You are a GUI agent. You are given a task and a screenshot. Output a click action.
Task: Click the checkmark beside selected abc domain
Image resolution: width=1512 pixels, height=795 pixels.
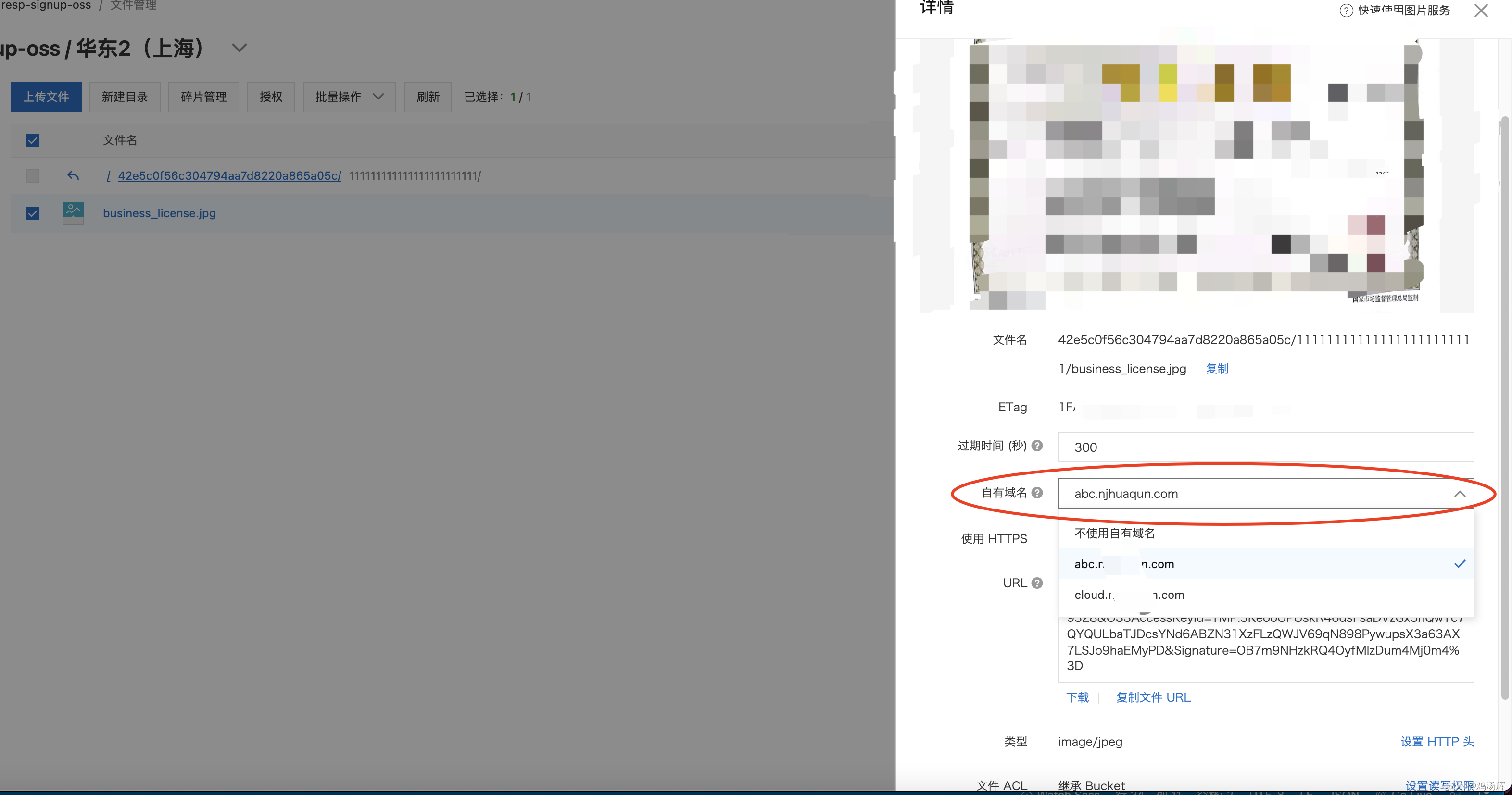[x=1459, y=564]
